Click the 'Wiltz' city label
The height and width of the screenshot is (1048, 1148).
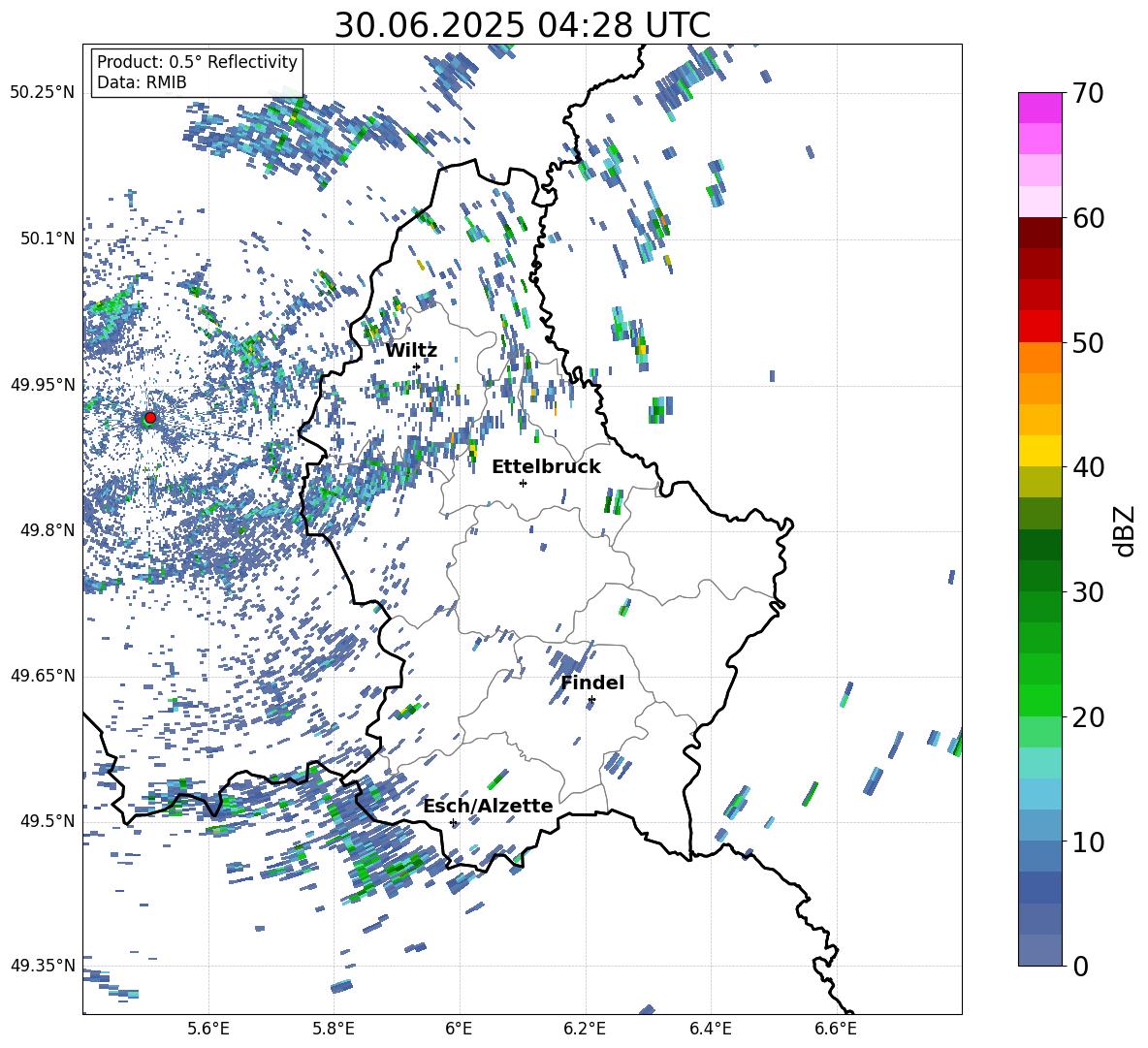[x=411, y=351]
